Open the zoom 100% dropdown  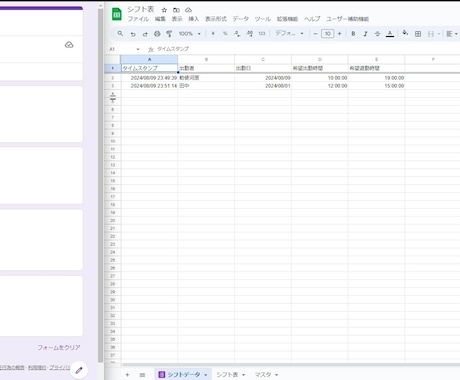[x=190, y=34]
